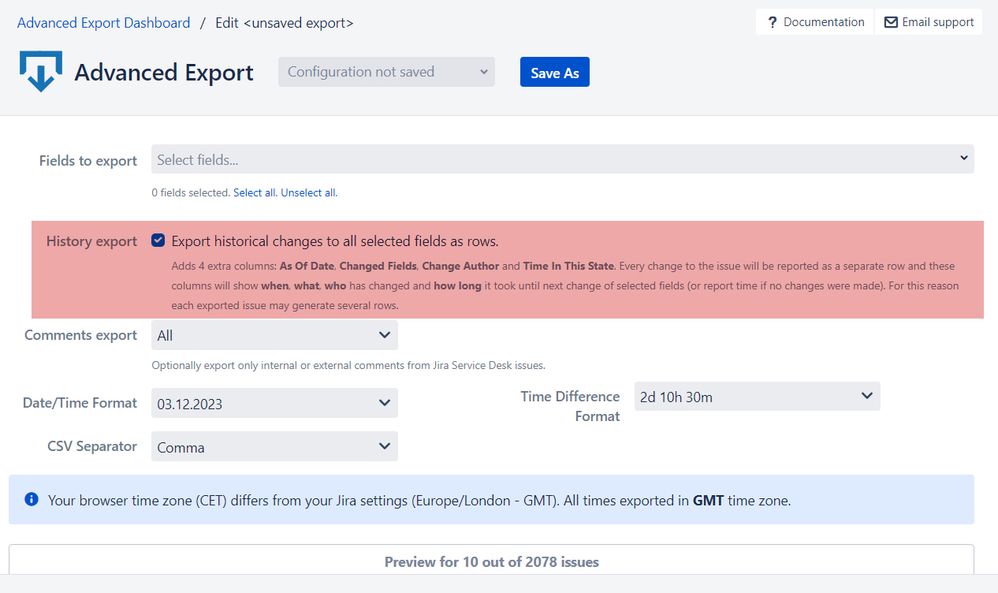Click the 'CSV Separator' label
The height and width of the screenshot is (593, 998).
92,446
